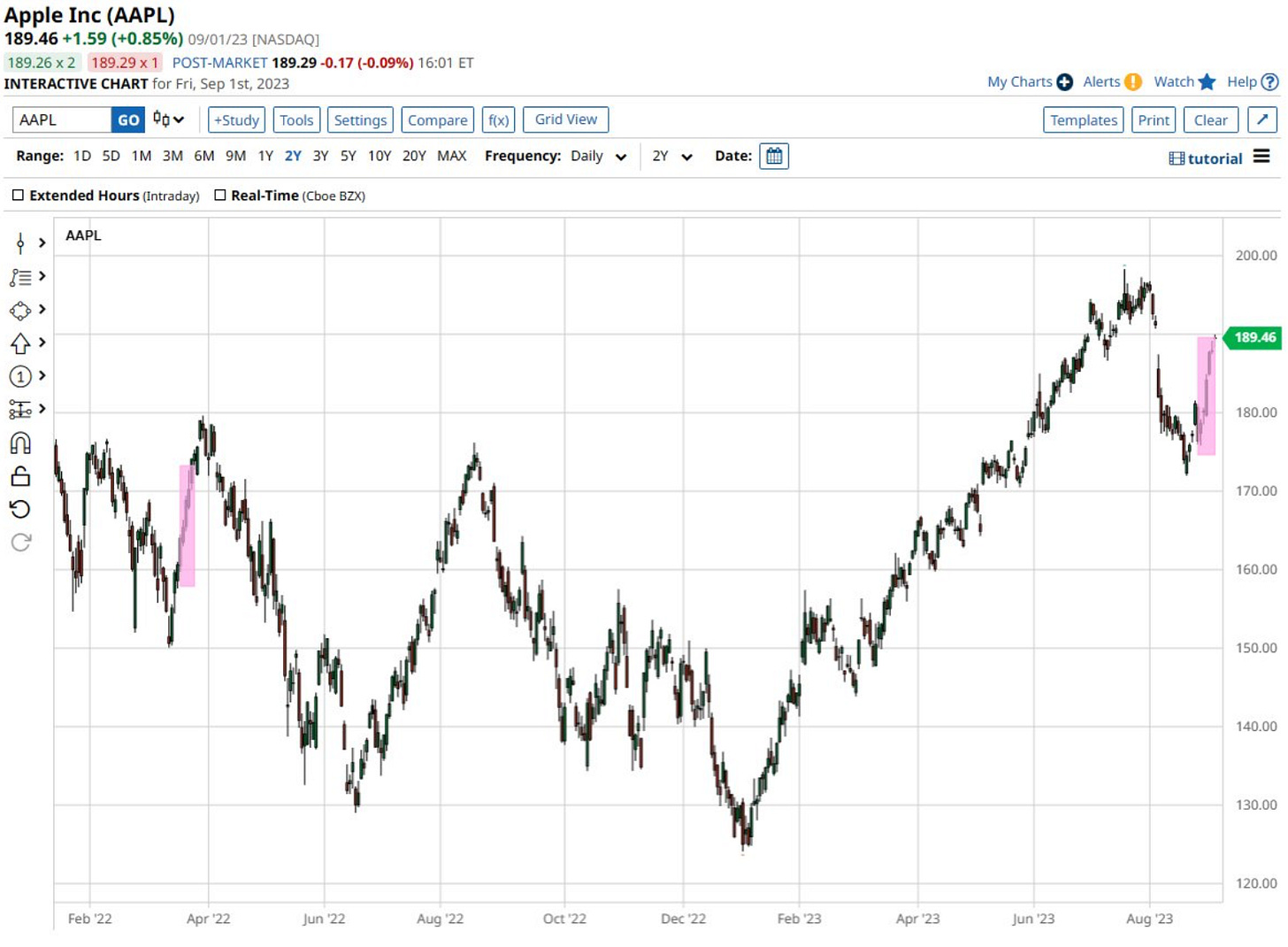This screenshot has height=947, width=1288.
Task: Click the Compare button
Action: pyautogui.click(x=437, y=119)
